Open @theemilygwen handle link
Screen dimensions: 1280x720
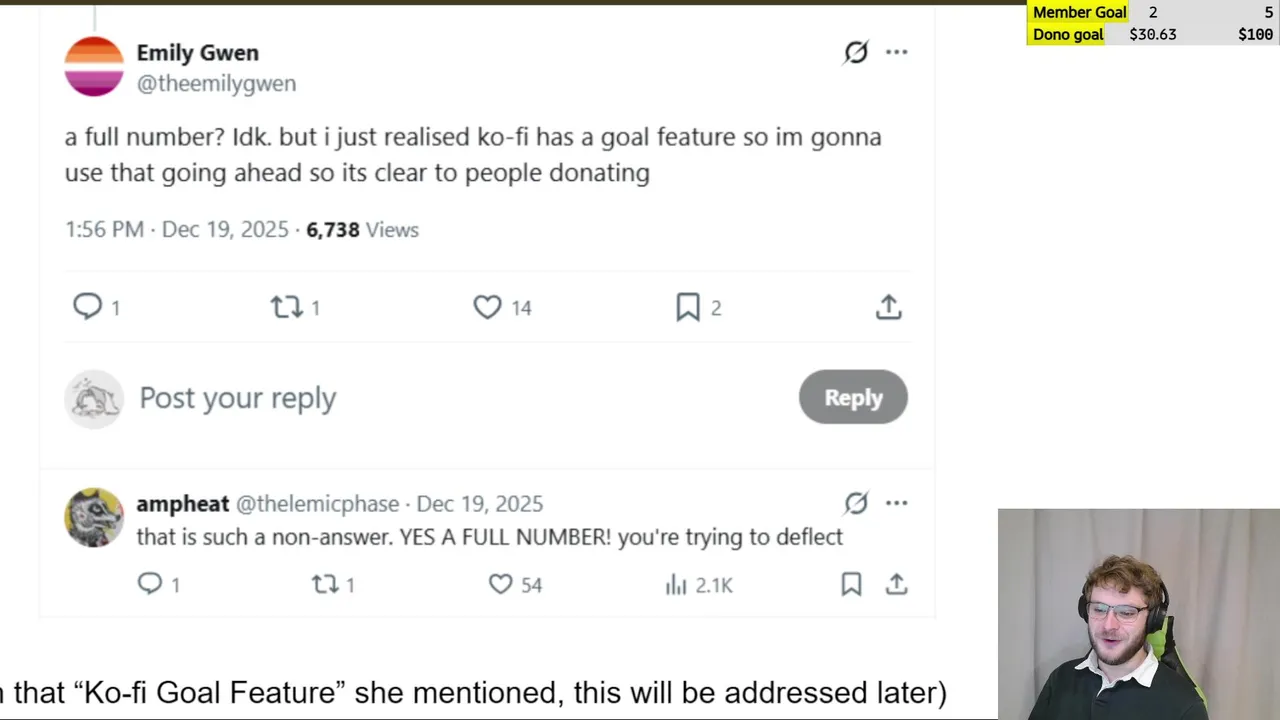pyautogui.click(x=216, y=84)
